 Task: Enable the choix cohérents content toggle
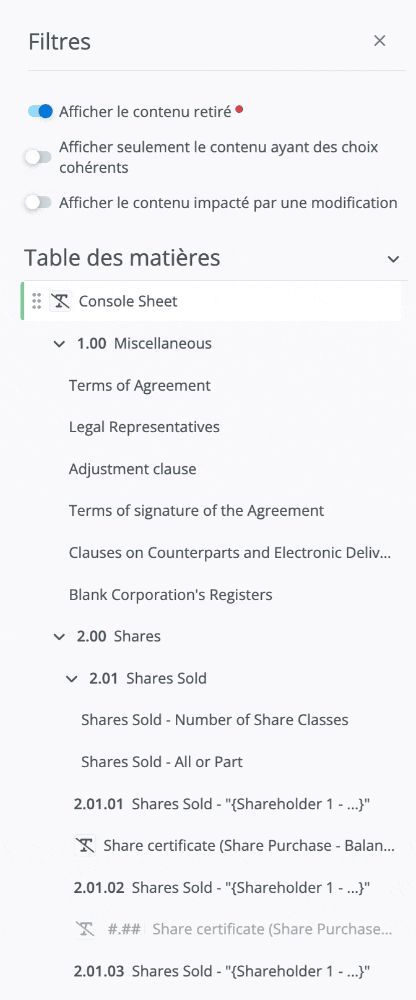click(x=38, y=157)
